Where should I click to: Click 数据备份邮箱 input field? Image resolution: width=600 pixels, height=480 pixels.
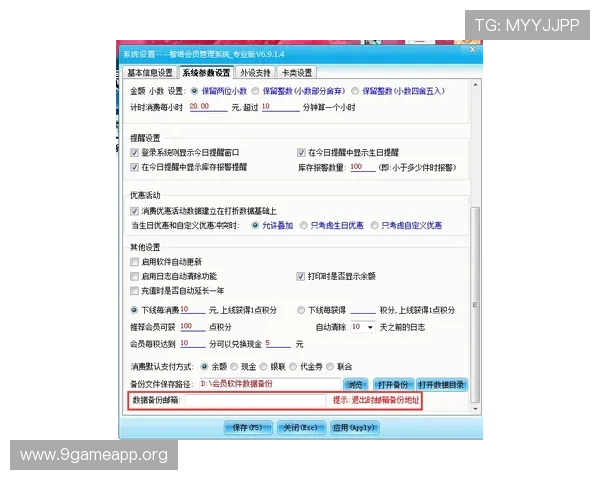pyautogui.click(x=255, y=401)
